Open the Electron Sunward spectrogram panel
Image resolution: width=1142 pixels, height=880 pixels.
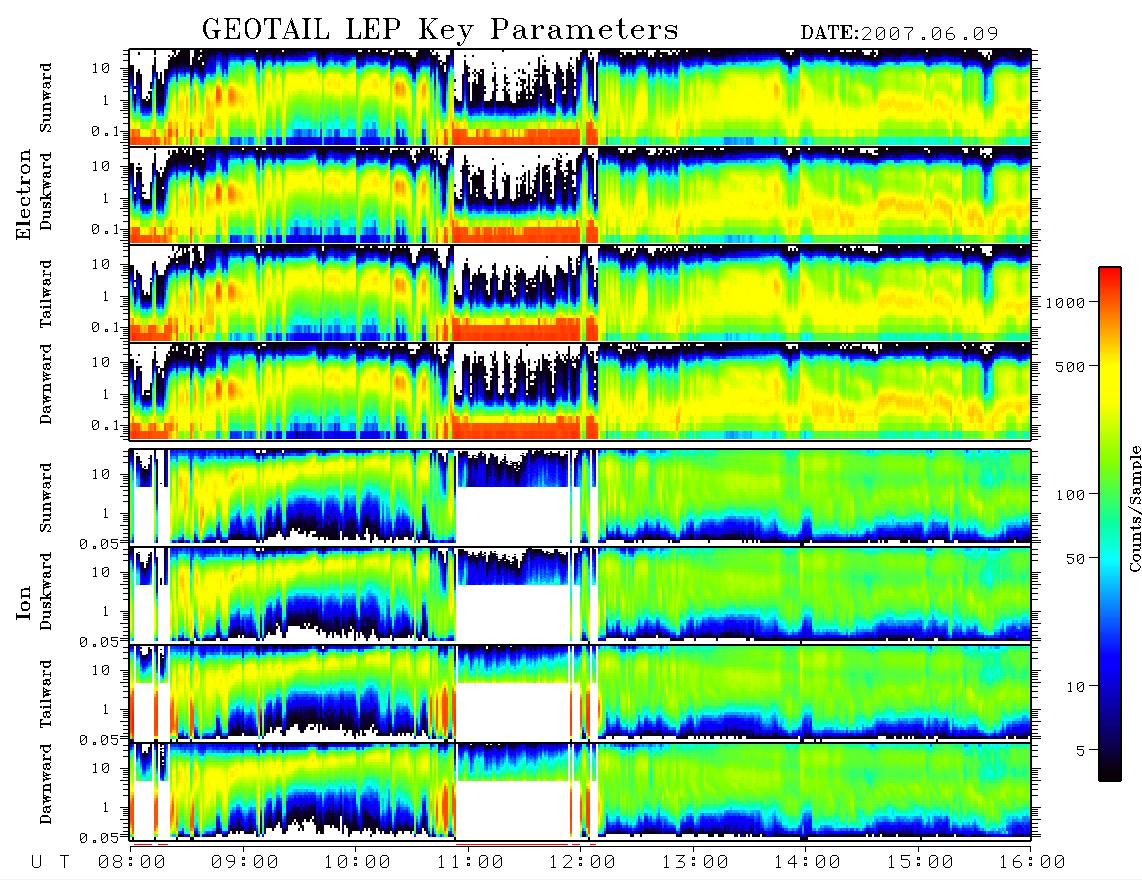point(580,97)
